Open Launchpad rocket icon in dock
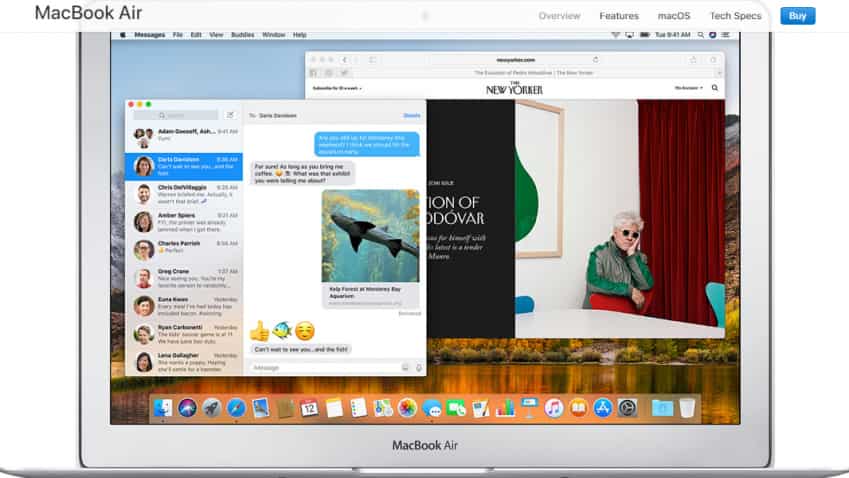The image size is (849, 478). point(212,408)
